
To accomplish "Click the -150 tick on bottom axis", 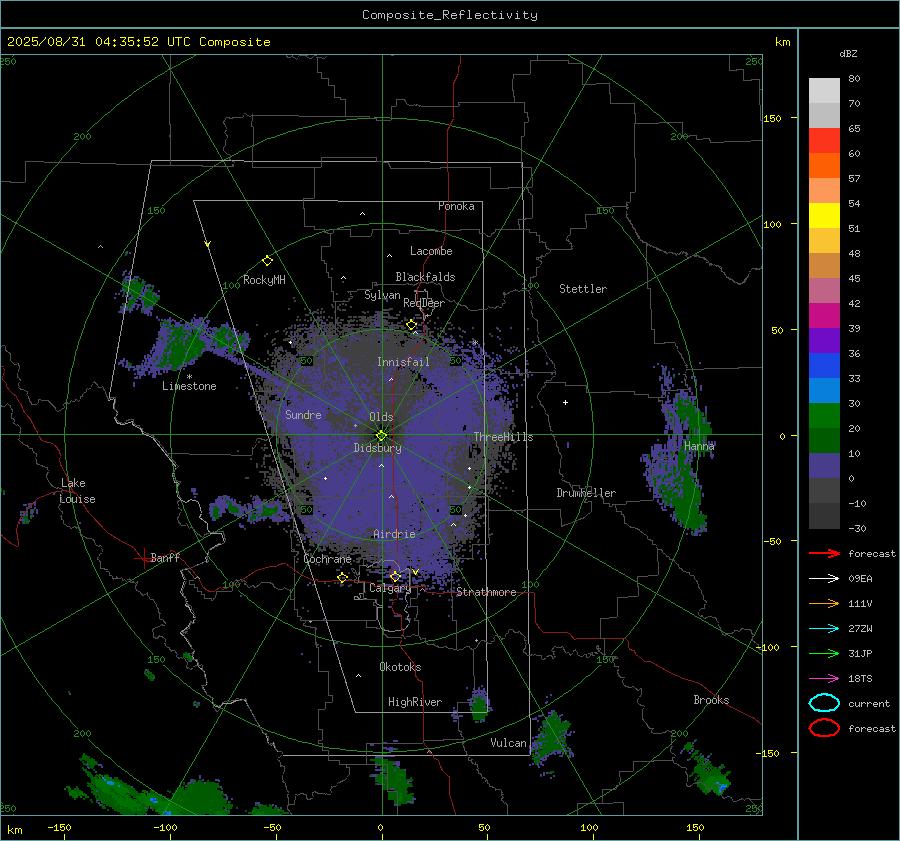I will click(x=59, y=827).
